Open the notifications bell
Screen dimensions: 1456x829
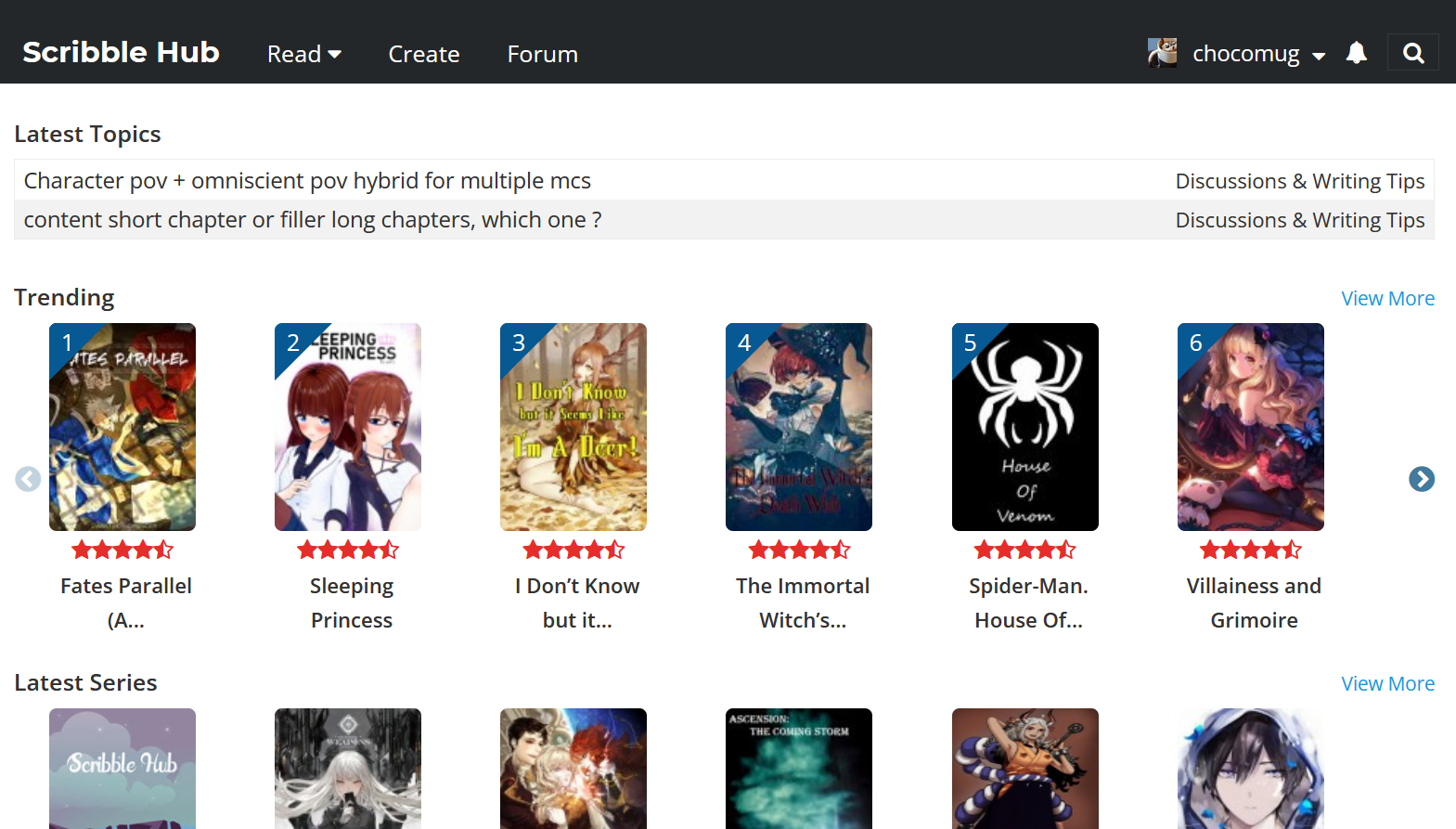click(x=1356, y=53)
